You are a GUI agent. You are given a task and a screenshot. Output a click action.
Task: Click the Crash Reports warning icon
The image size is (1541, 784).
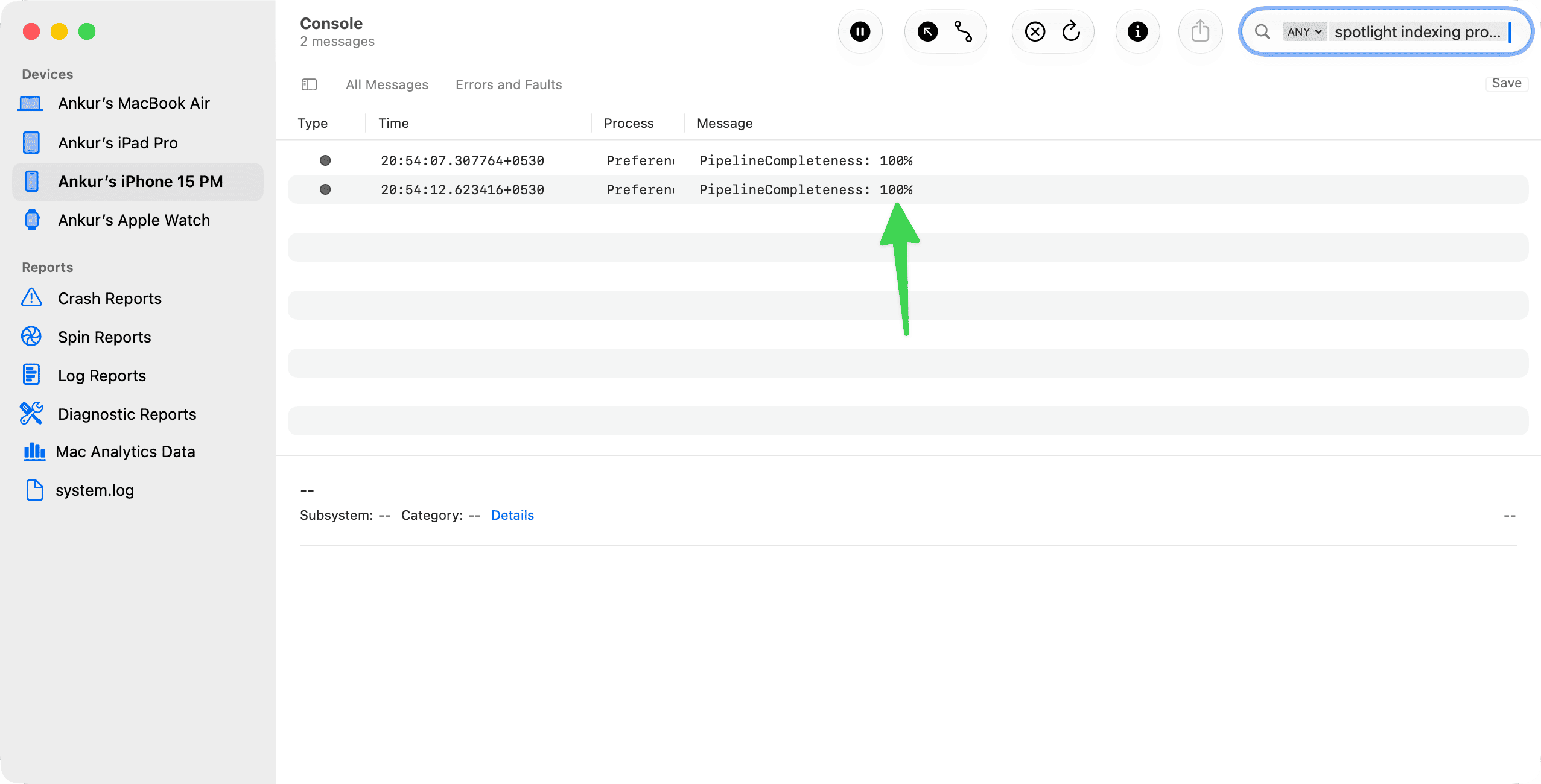(31, 298)
